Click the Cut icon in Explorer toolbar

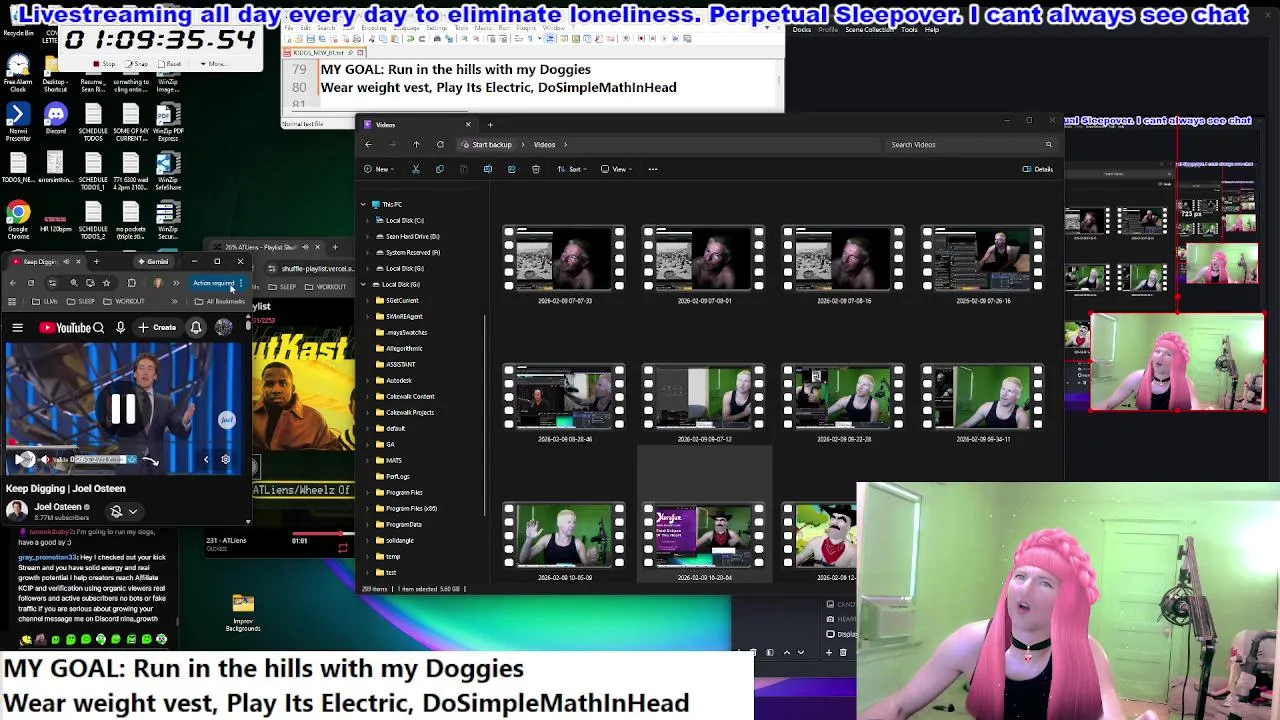pos(416,169)
